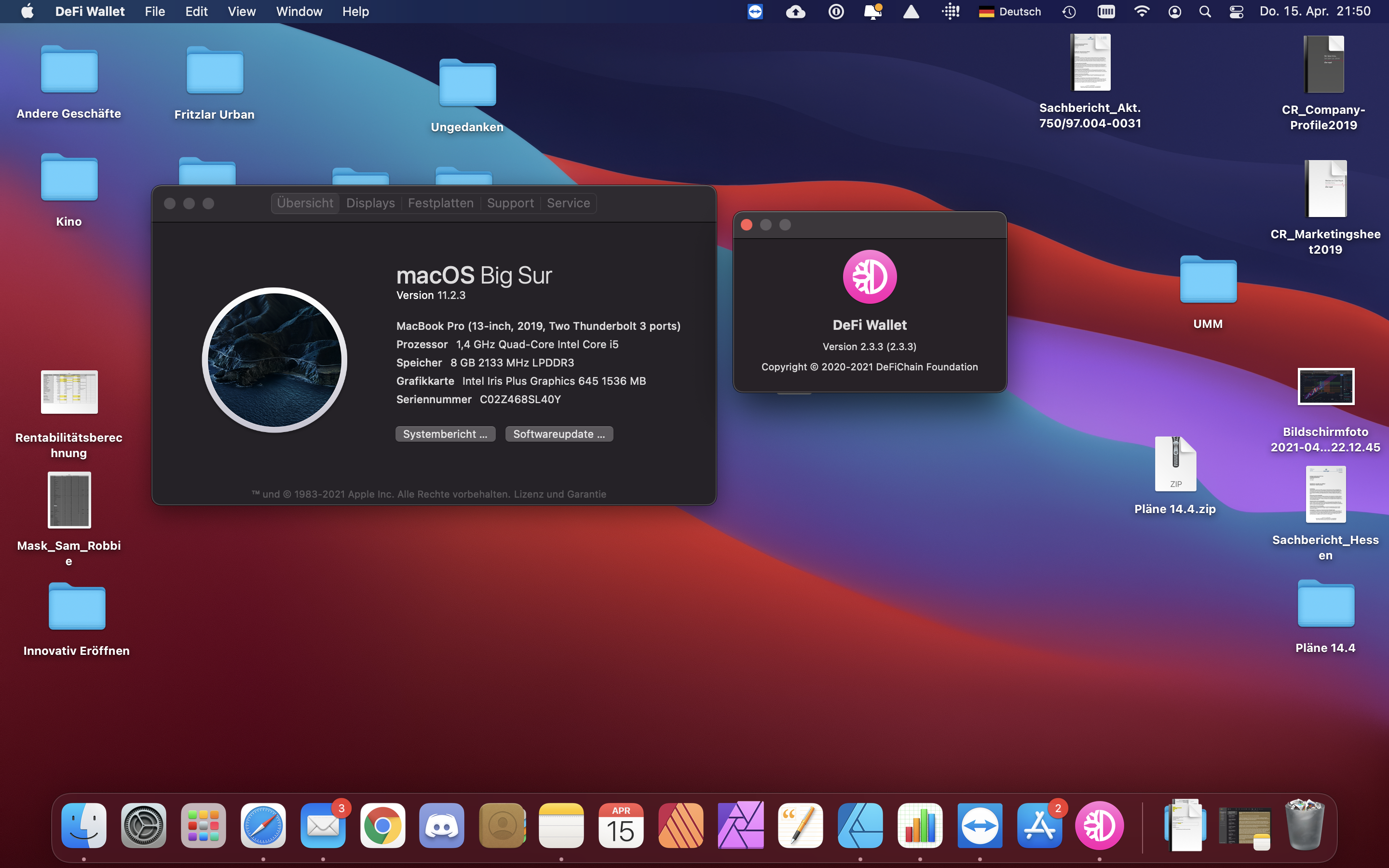Viewport: 1389px width, 868px height.
Task: Switch to the Service tab
Action: click(x=568, y=203)
